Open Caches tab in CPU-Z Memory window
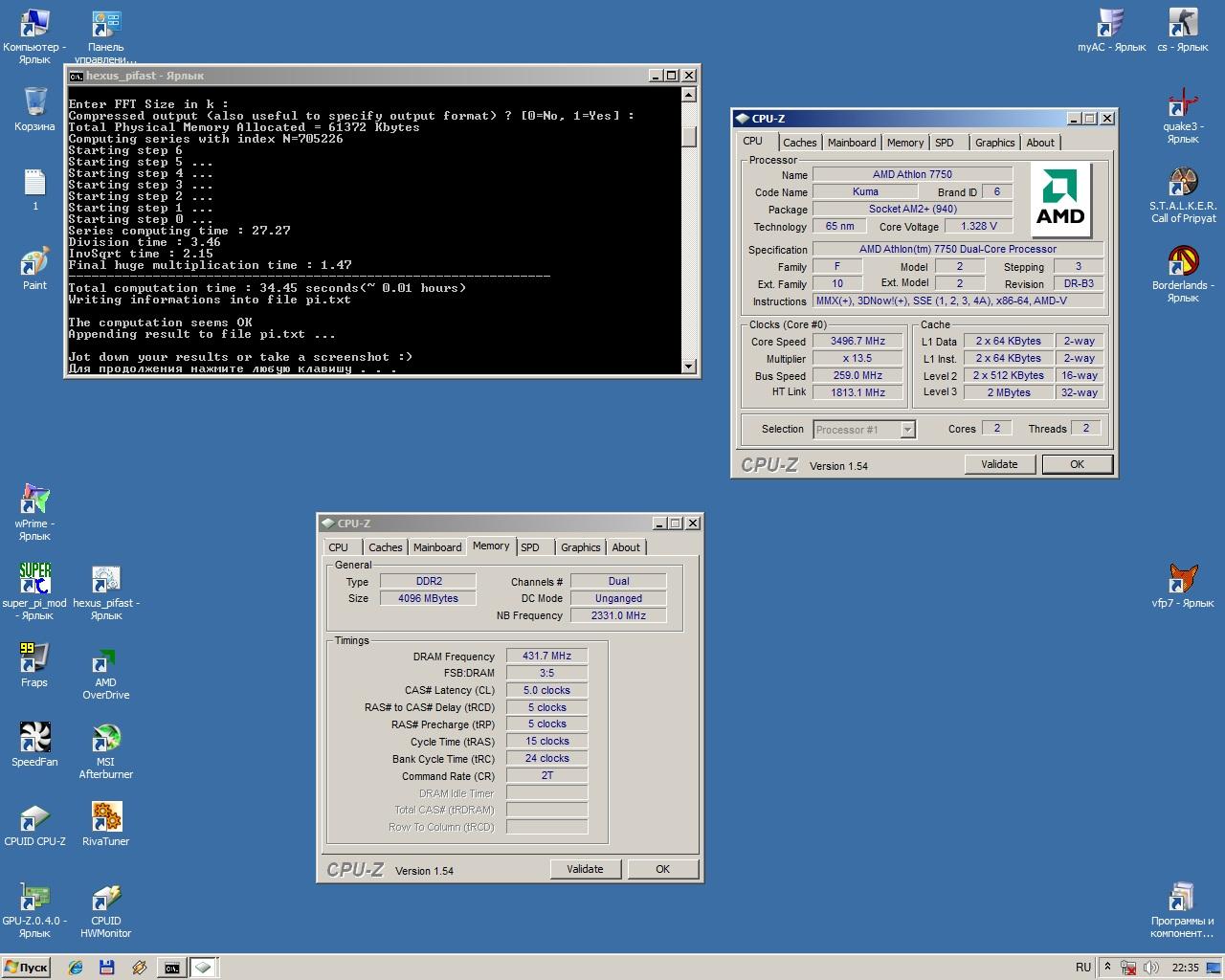 [386, 547]
